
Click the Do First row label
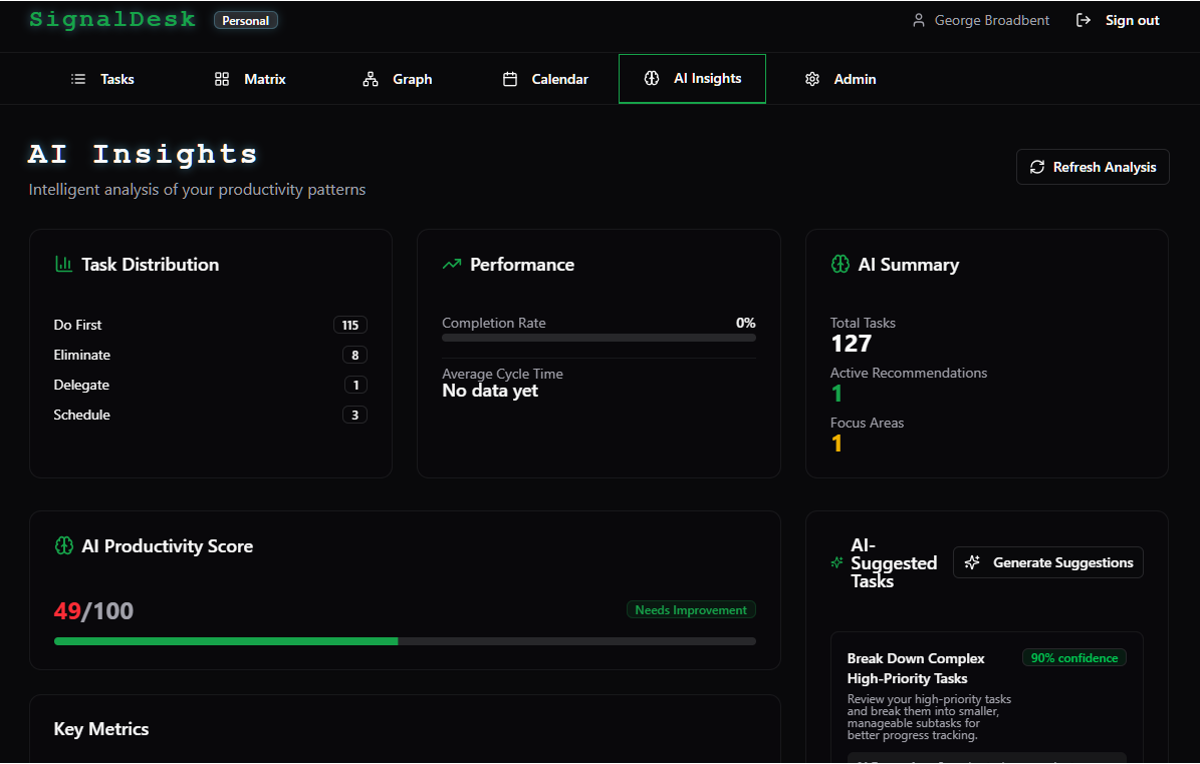pyautogui.click(x=78, y=325)
